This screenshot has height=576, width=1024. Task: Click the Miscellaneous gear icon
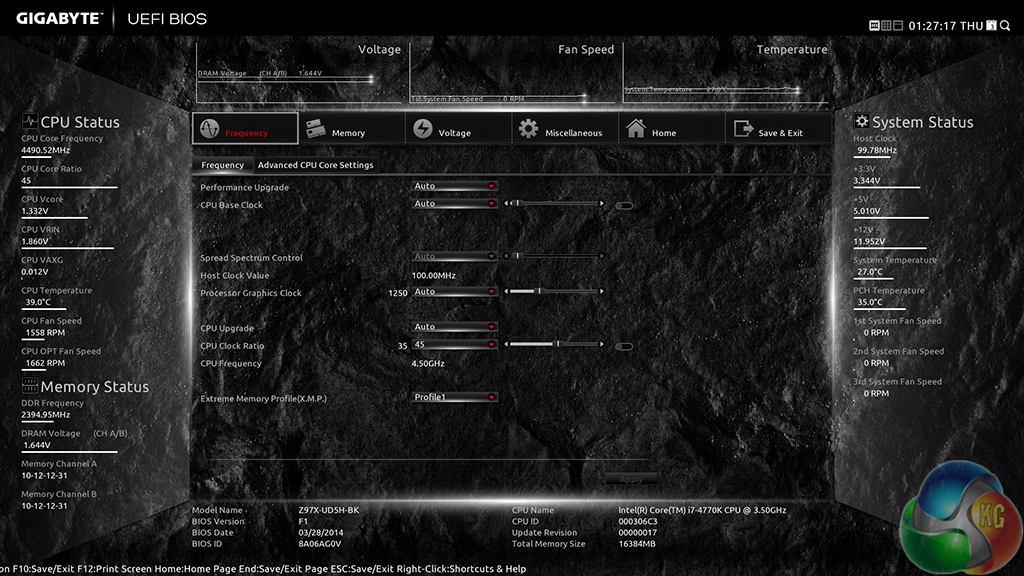coord(528,129)
